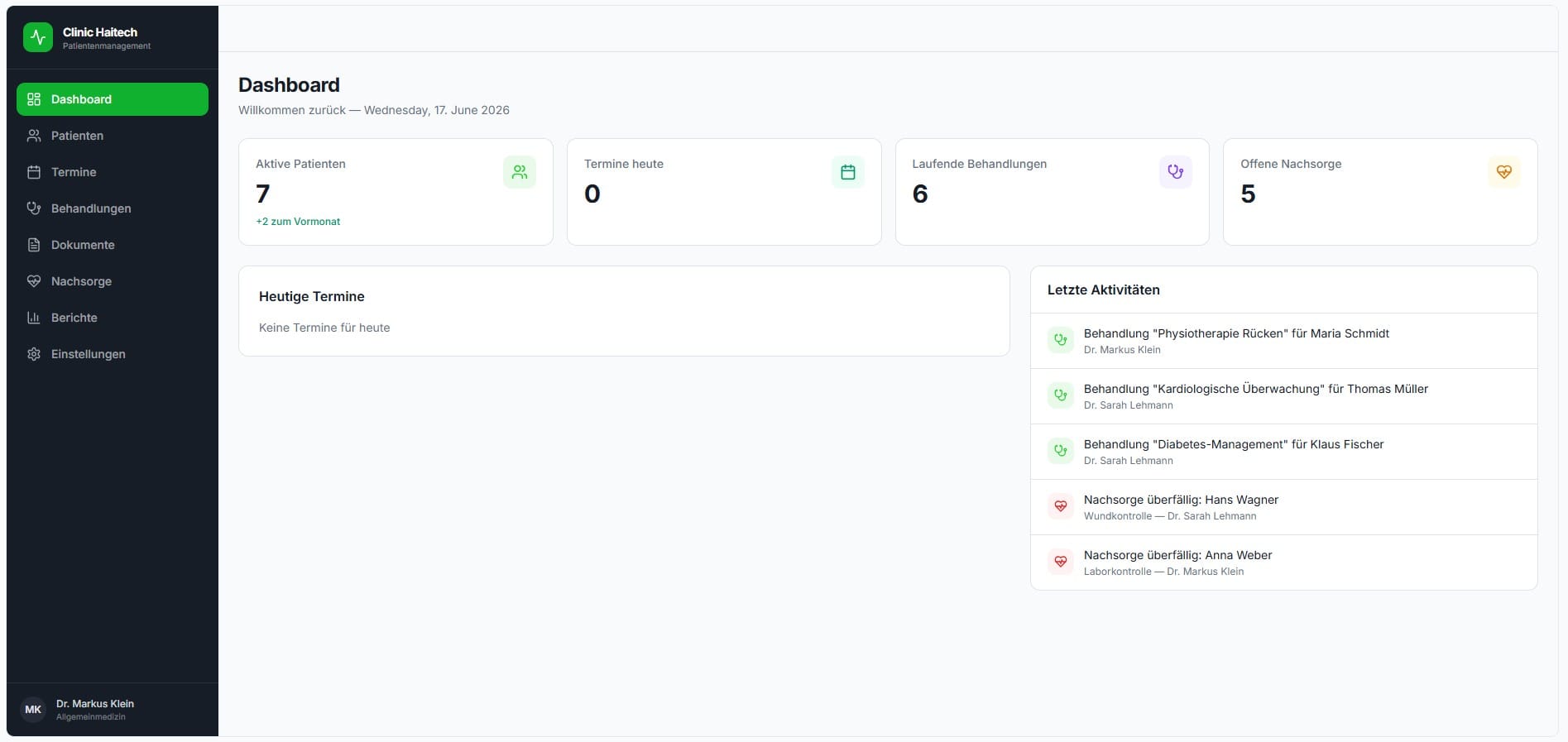Click the Dr. Markus Klein profile name
Viewport: 1568px width, 742px height.
pyautogui.click(x=95, y=704)
